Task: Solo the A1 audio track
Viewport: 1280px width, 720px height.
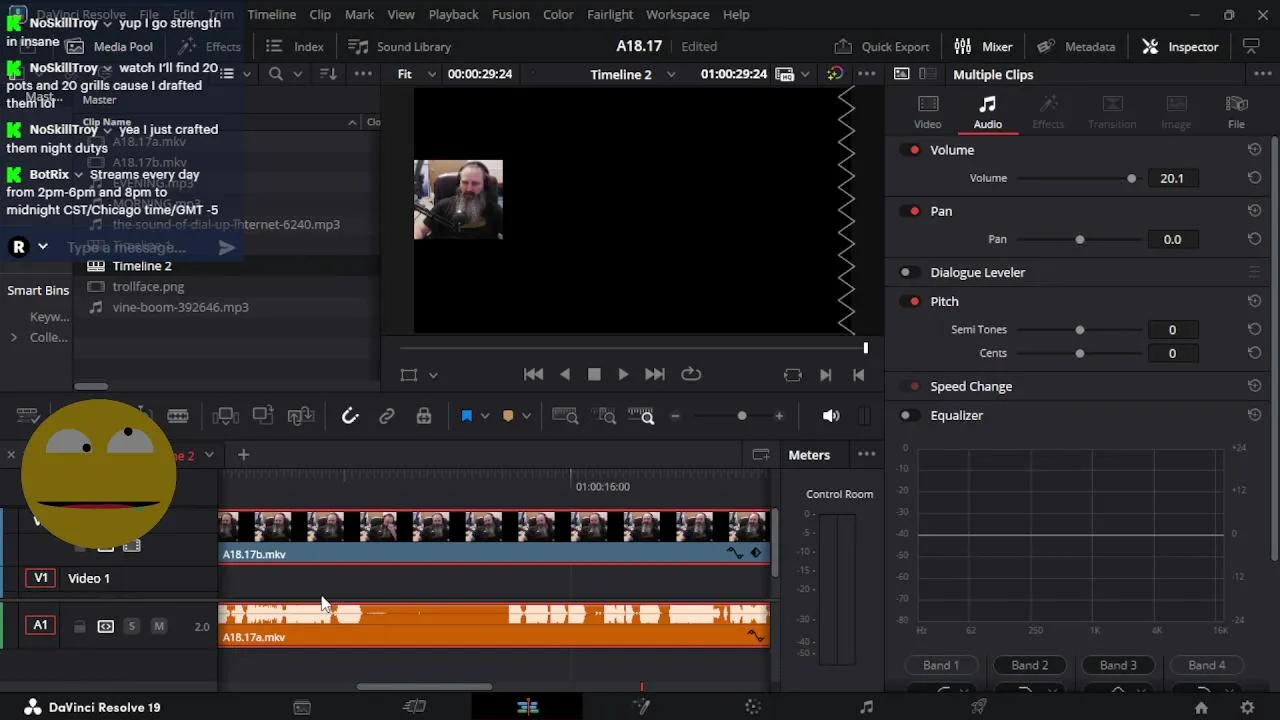Action: 131,626
